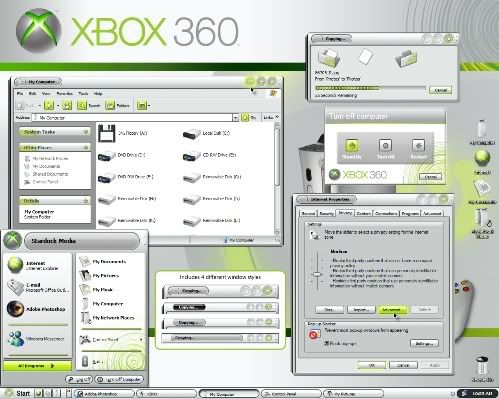Collapse the Other Places panel
The image size is (499, 399).
(86, 147)
